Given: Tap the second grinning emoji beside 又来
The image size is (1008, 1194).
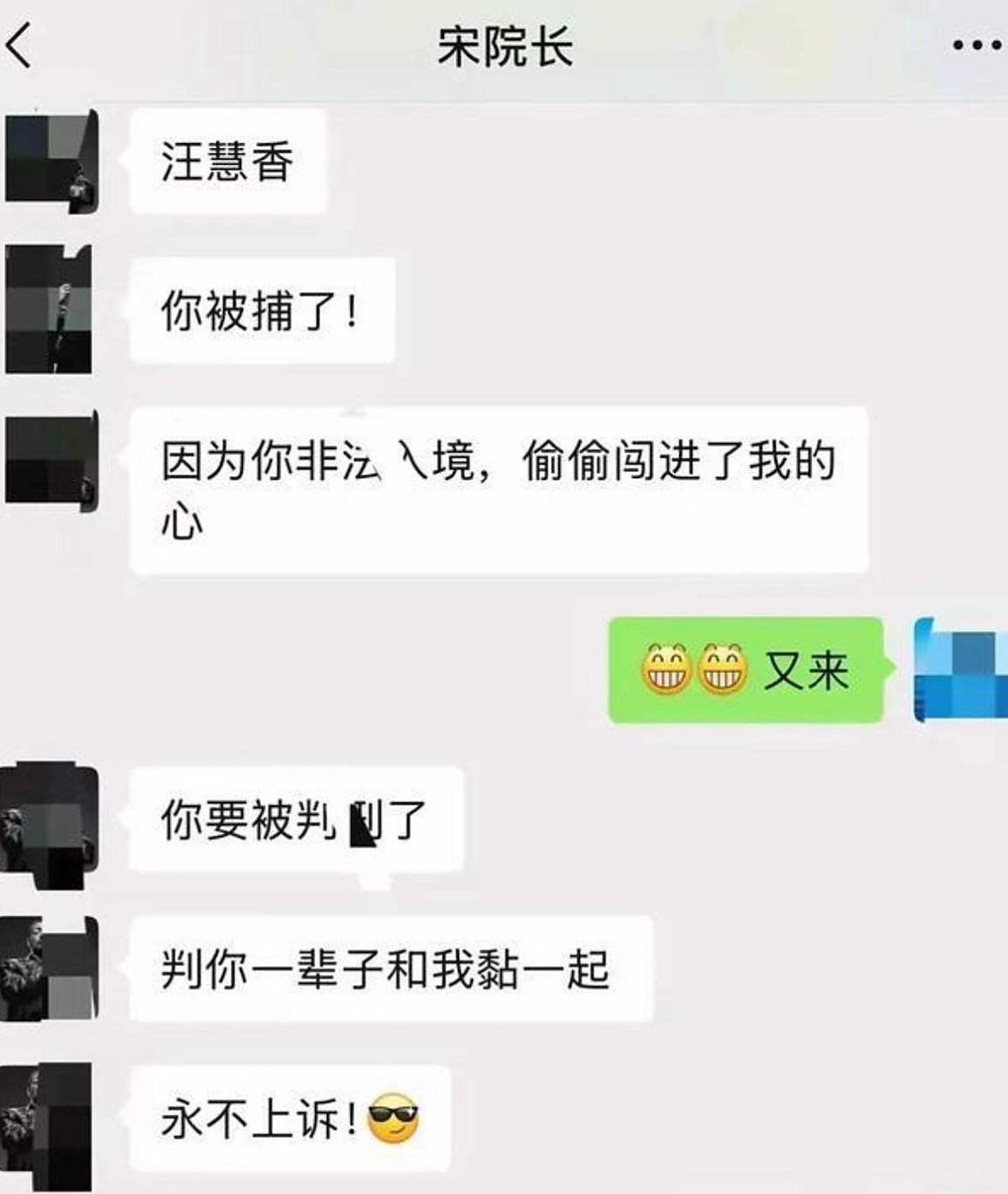Looking at the screenshot, I should (723, 669).
